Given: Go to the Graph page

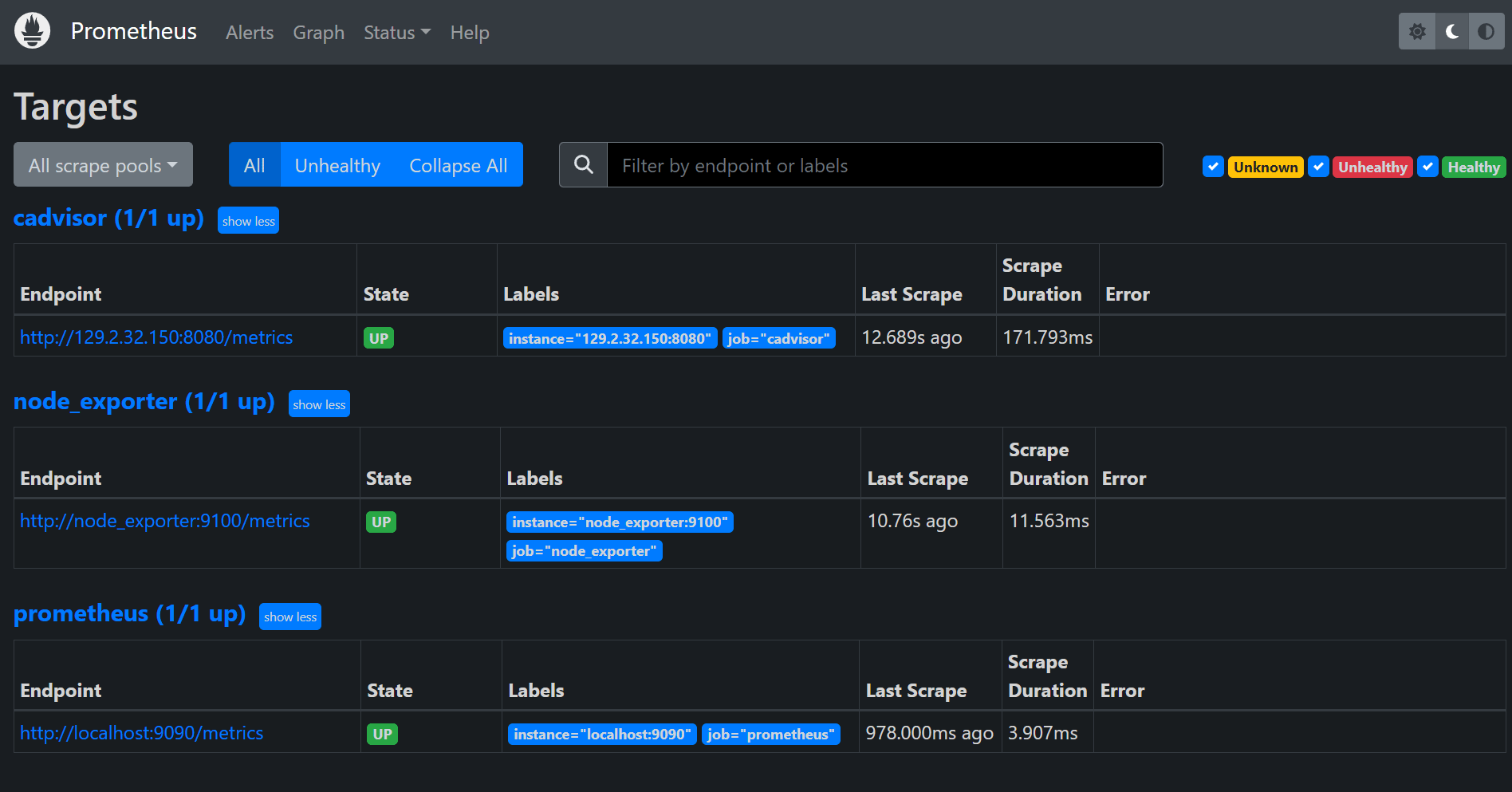Looking at the screenshot, I should click(x=318, y=33).
